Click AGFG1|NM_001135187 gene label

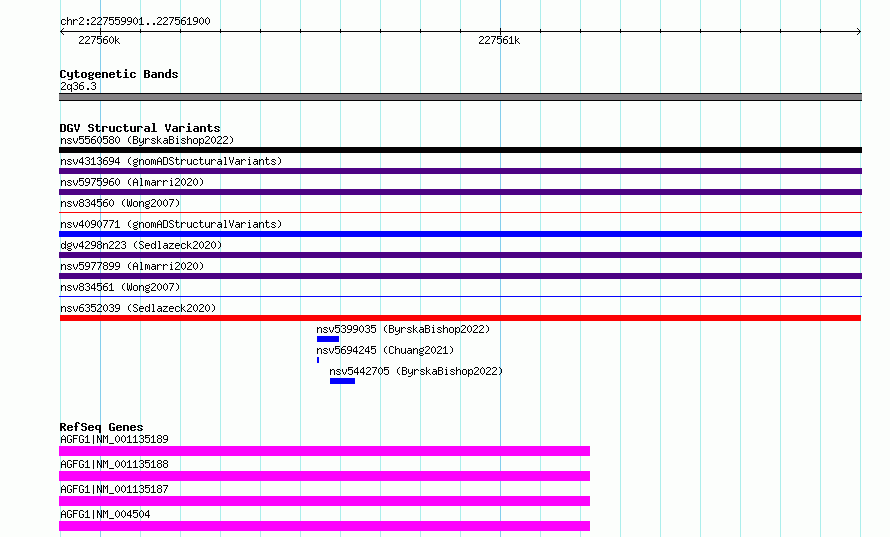point(114,489)
